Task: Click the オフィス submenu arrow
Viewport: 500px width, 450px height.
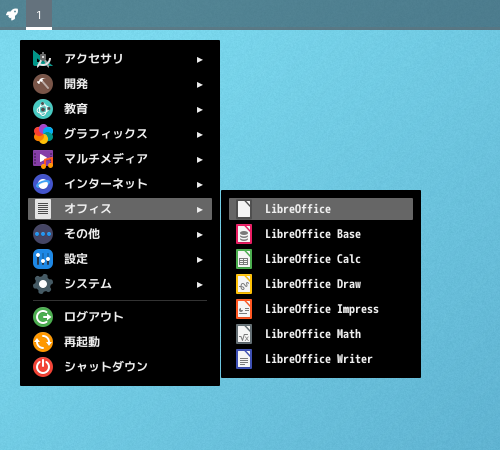Action: (199, 210)
